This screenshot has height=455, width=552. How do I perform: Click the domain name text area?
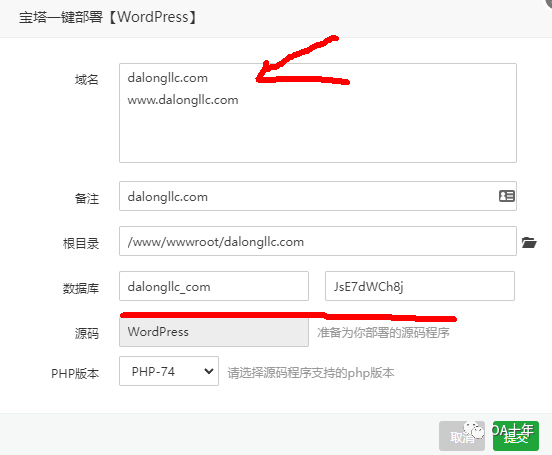318,113
